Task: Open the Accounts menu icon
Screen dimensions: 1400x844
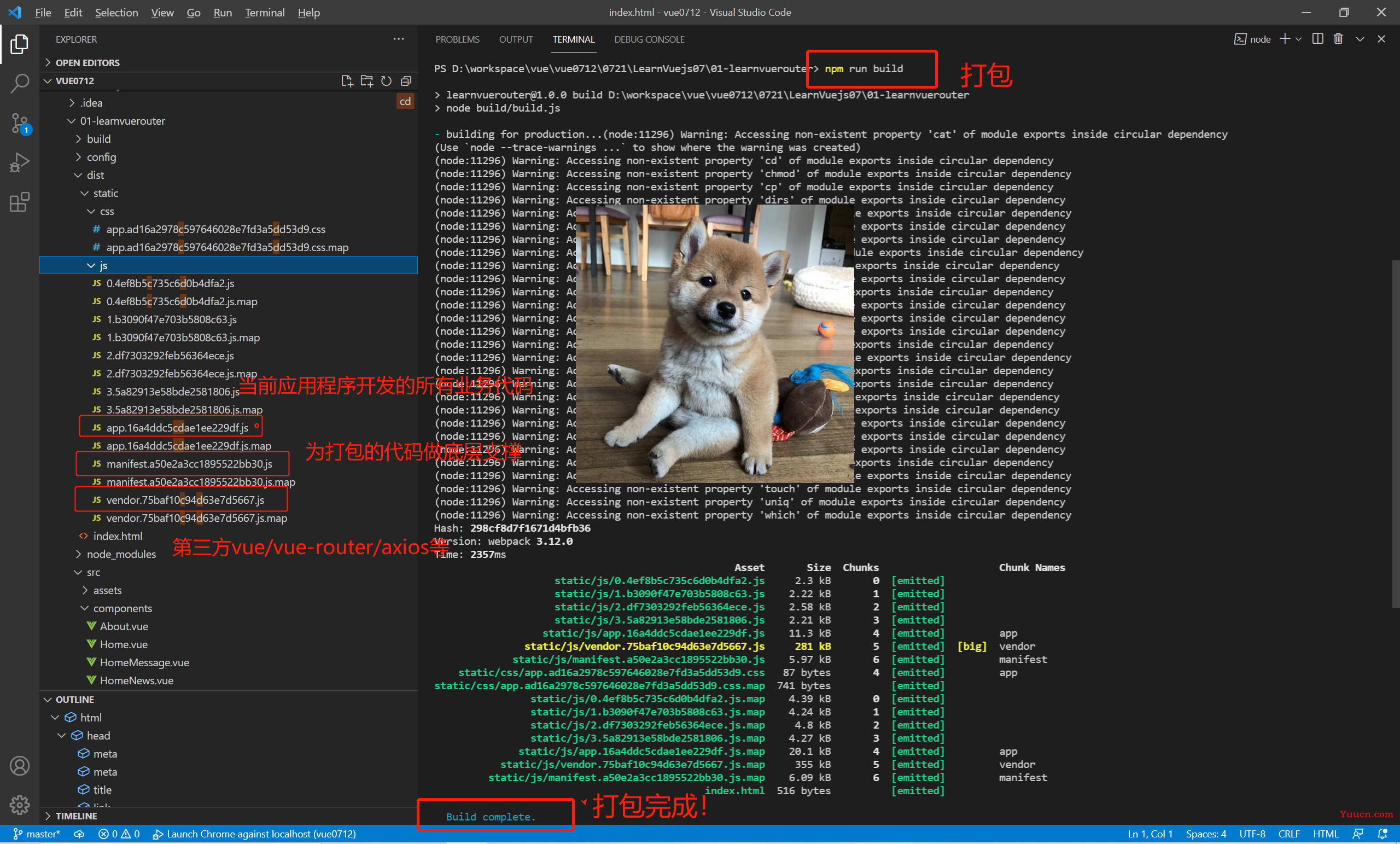Action: pos(19,766)
